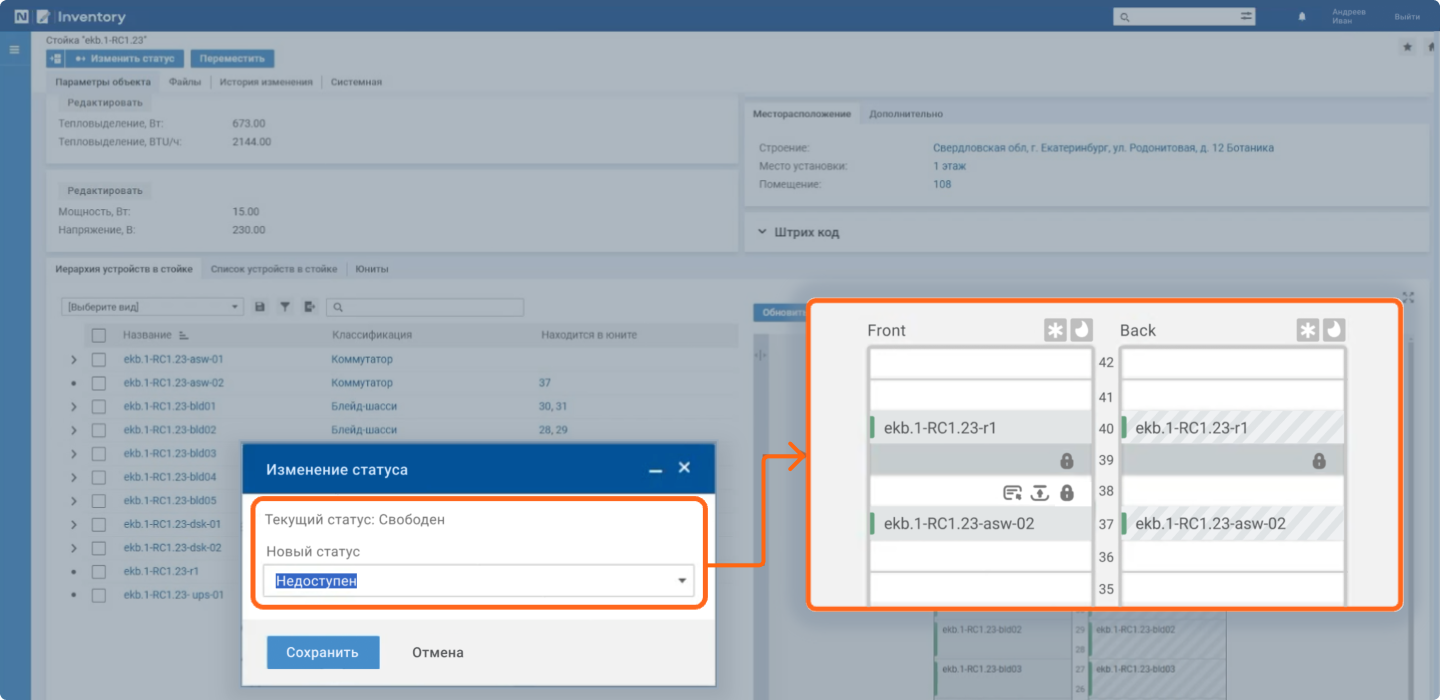Check the box next to ekb.1-RC1.23-bld01
Image resolution: width=1440 pixels, height=700 pixels.
pyautogui.click(x=98, y=407)
